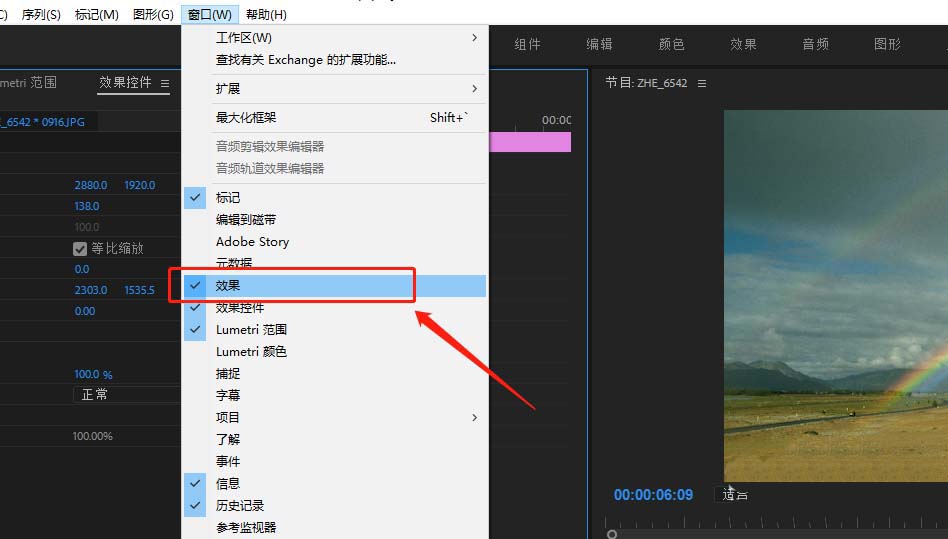
Task: Toggle Lumetri 范围 panel in menu
Action: pyautogui.click(x=334, y=330)
